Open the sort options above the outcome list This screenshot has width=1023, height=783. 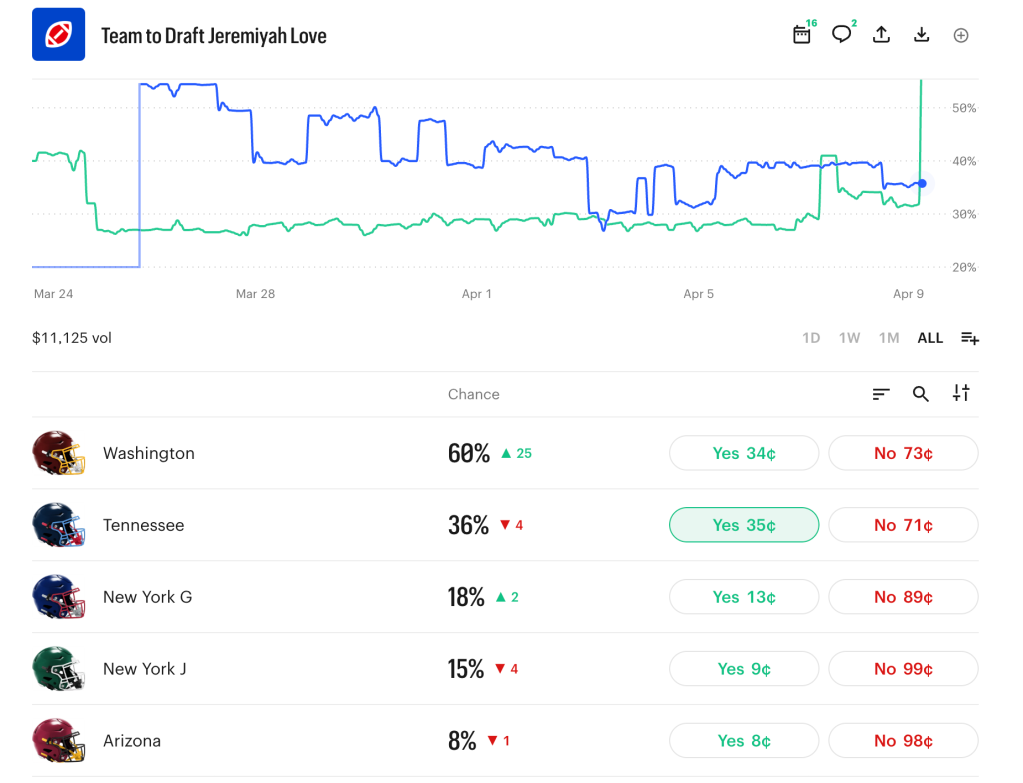point(880,394)
